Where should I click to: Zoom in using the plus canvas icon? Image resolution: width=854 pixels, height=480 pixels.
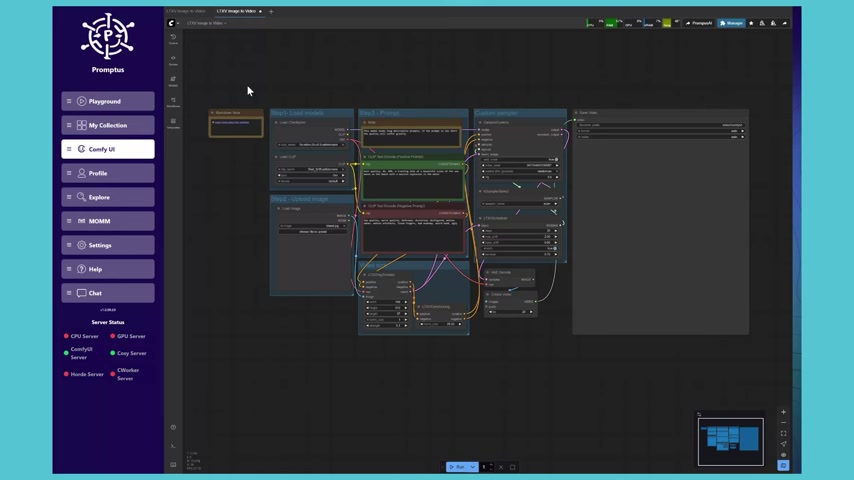pyautogui.click(x=783, y=412)
